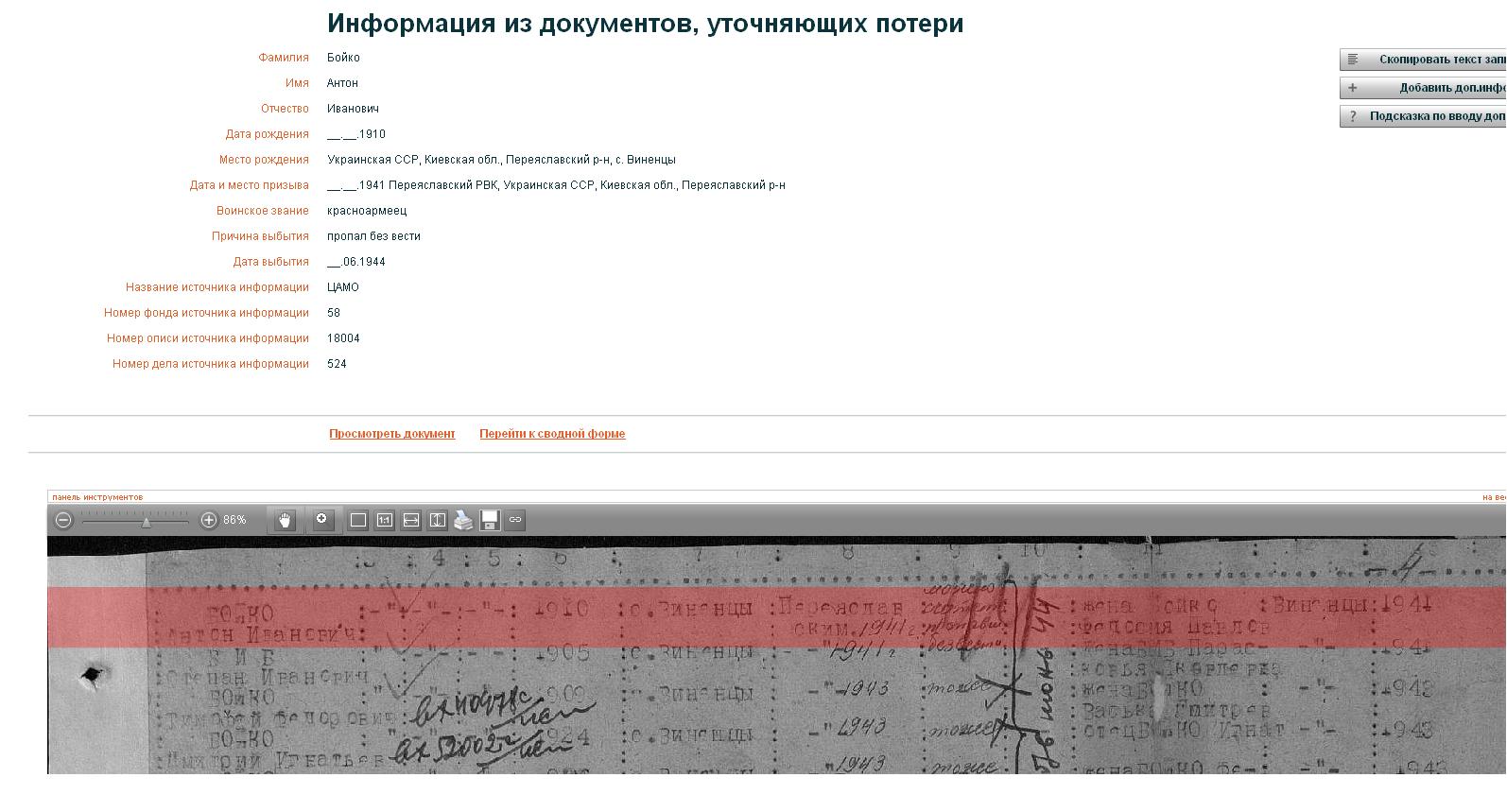
Task: Open the 'Просмотреть документ' link
Action: click(x=391, y=434)
